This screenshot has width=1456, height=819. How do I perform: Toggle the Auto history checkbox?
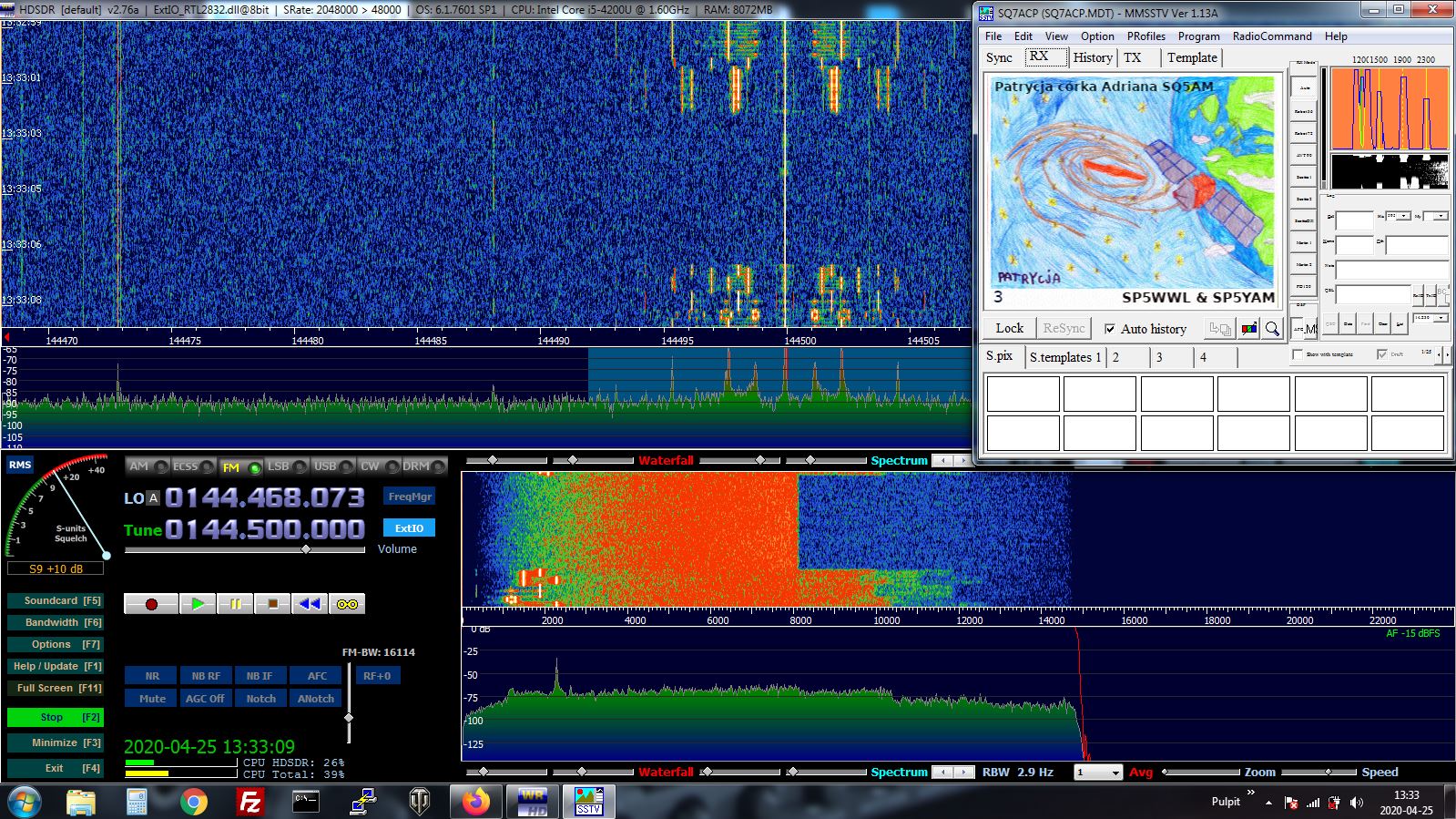click(x=1110, y=329)
